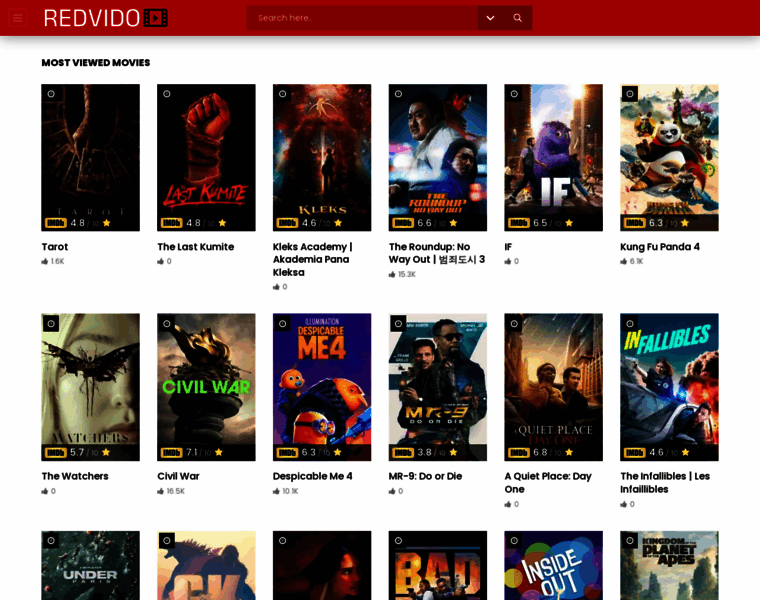Click the watch-later clock on Kung Fu Panda 4 poster
Screen dimensions: 760x600
(630, 94)
